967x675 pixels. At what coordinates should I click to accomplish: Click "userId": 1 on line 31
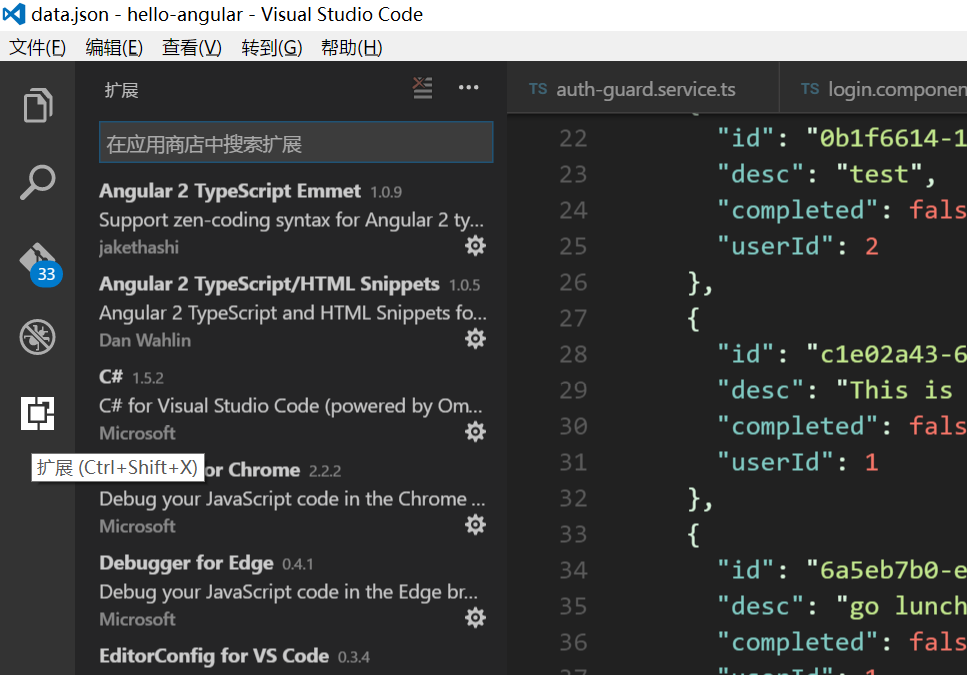[x=797, y=462]
